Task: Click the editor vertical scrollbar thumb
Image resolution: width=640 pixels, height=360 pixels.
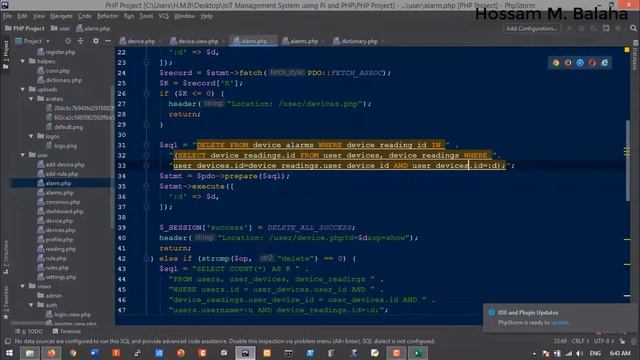Action: [627, 160]
